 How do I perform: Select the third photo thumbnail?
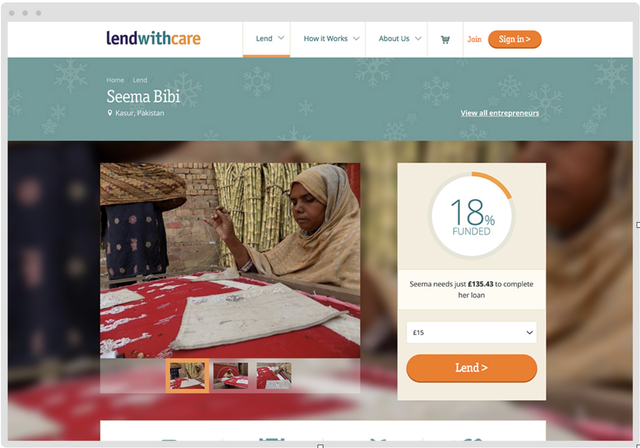click(274, 376)
